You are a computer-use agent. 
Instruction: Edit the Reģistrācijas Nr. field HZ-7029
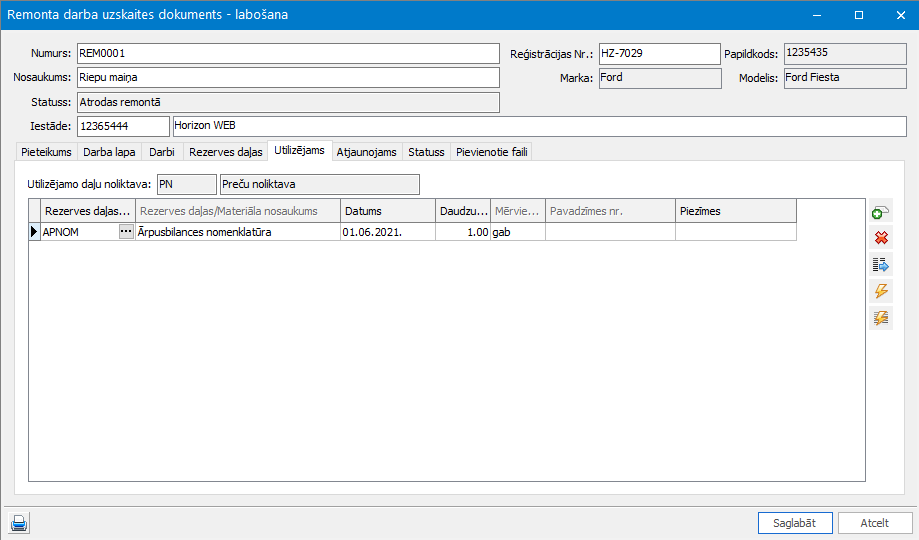coord(659,53)
